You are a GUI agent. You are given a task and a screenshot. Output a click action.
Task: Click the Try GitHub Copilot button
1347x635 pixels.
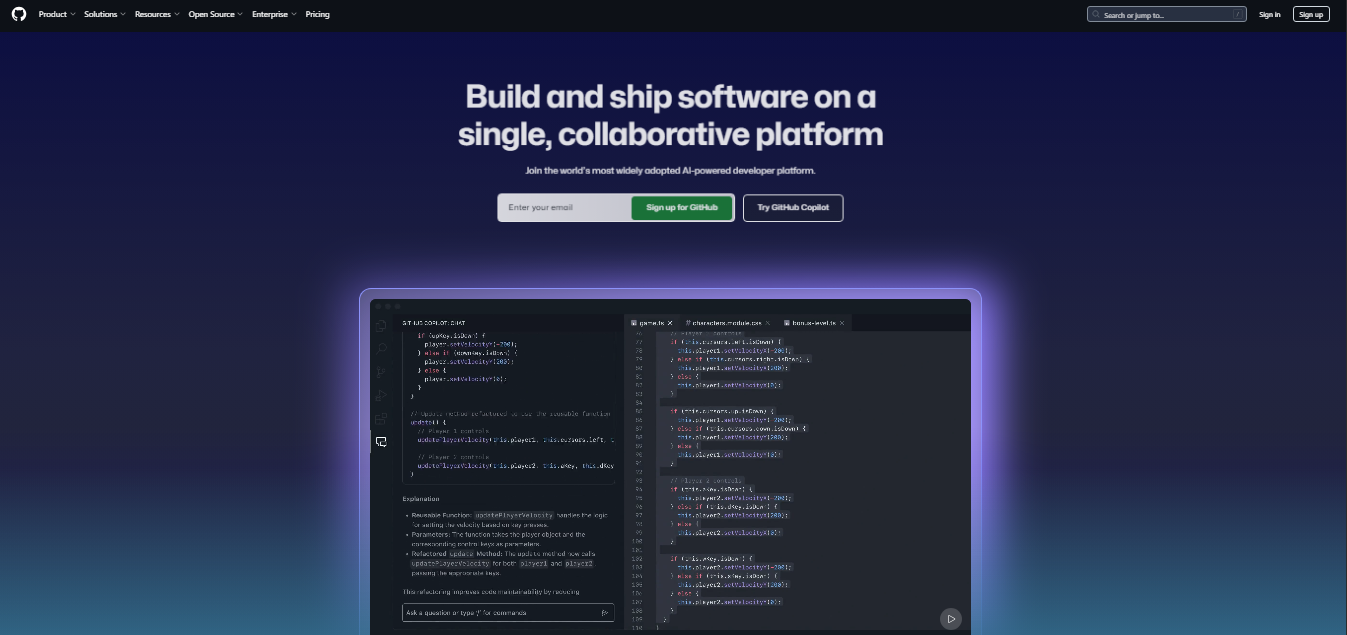pyautogui.click(x=793, y=207)
